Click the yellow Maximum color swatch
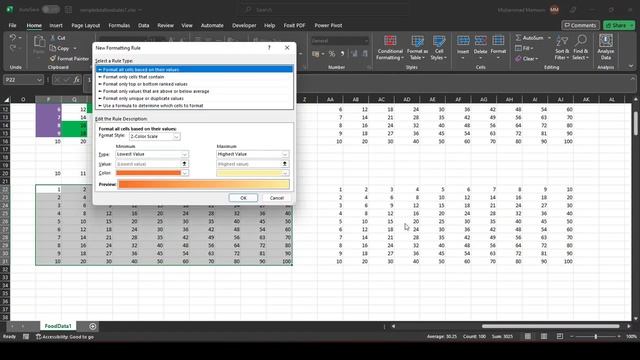 coord(249,173)
